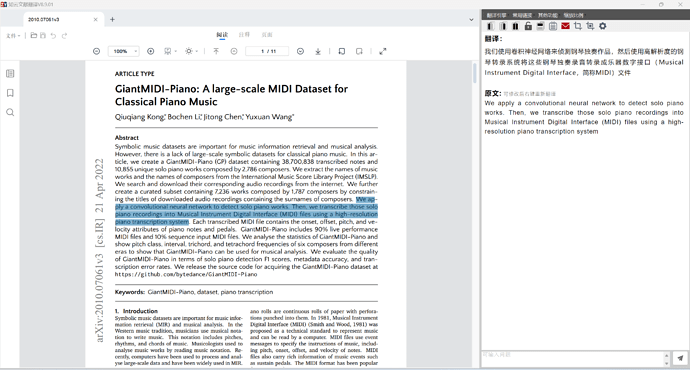Open the bookmarks icon in the left sidebar

10,93
